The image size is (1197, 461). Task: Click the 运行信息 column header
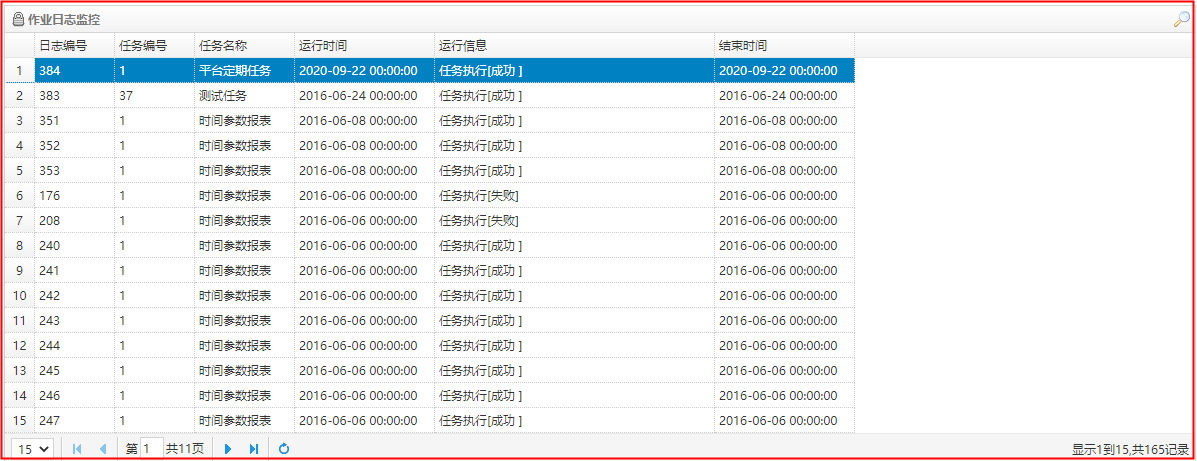tap(463, 45)
